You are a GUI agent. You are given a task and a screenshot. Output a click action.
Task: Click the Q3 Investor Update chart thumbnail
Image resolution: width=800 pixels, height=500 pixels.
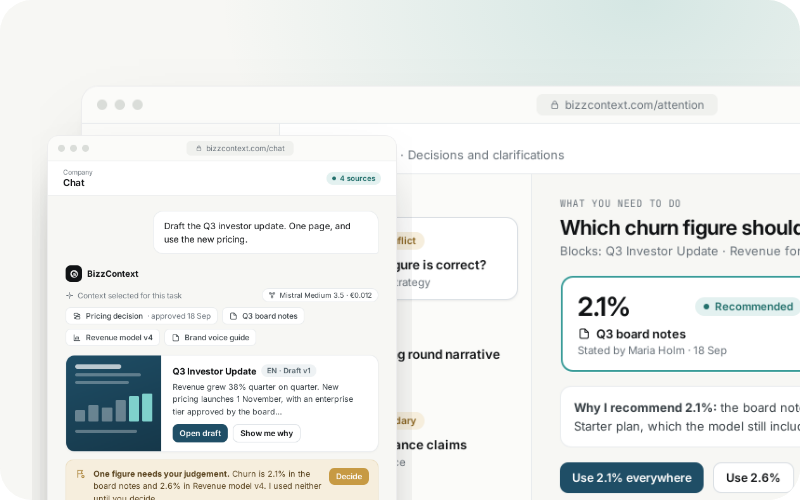pos(113,403)
